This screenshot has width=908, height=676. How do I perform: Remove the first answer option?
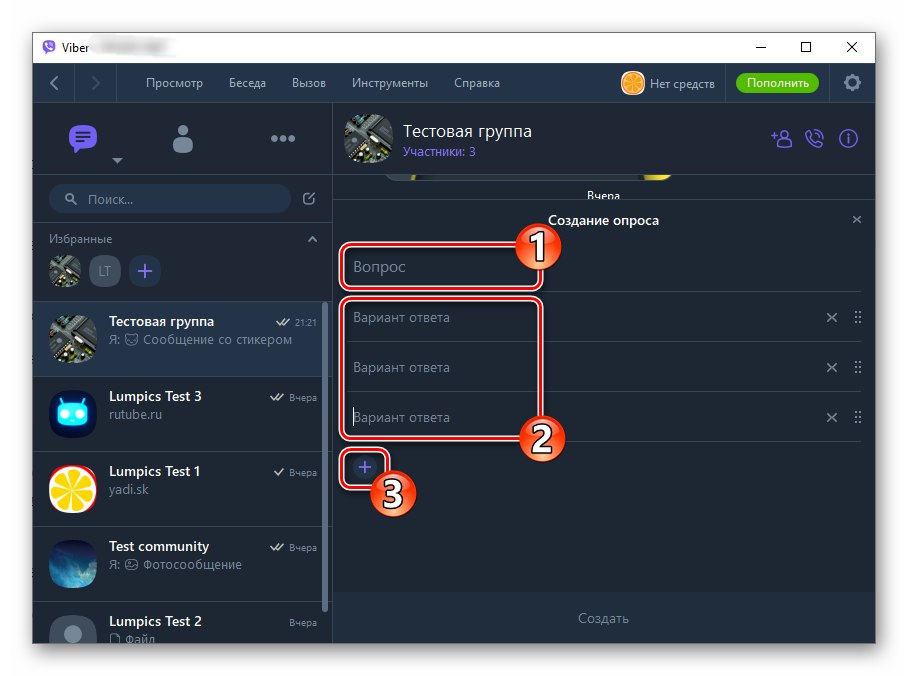[x=832, y=317]
